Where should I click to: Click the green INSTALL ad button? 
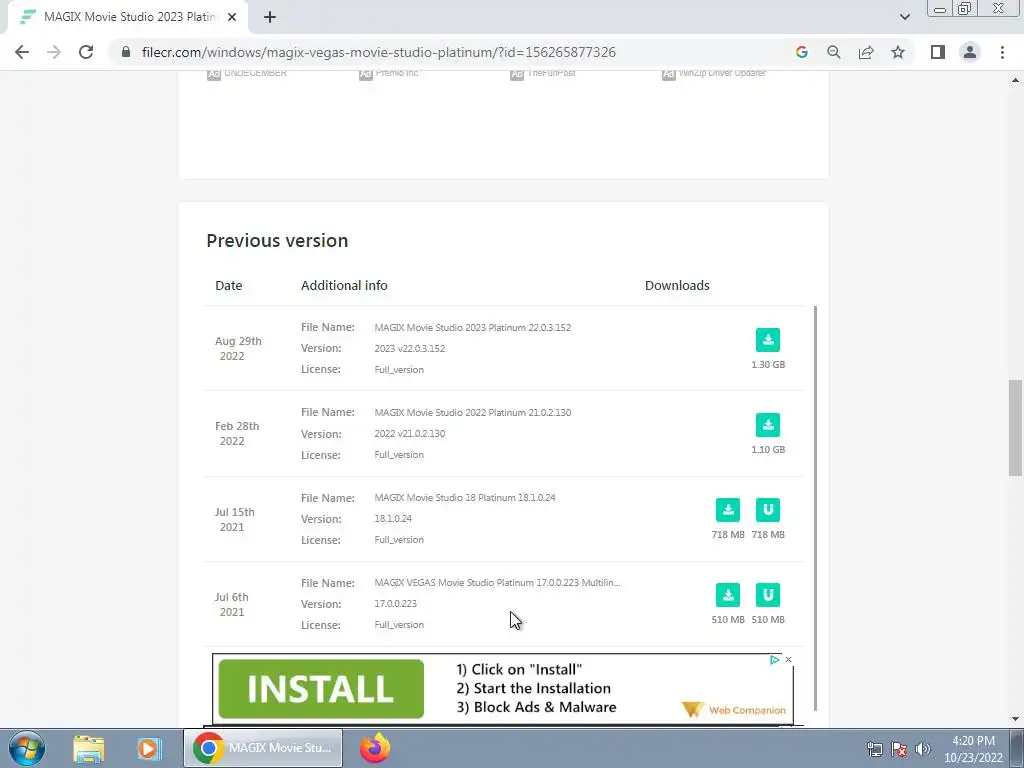pos(321,688)
